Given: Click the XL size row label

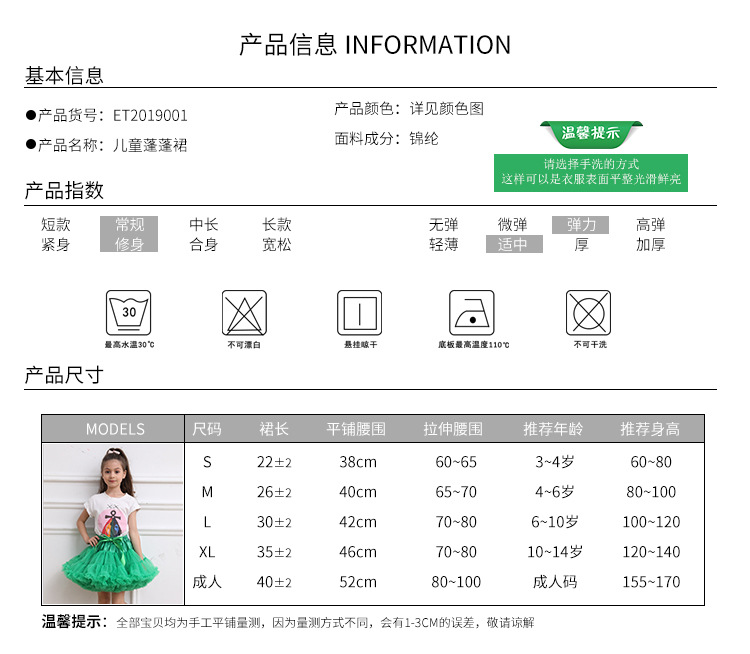Looking at the screenshot, I should click(207, 552).
